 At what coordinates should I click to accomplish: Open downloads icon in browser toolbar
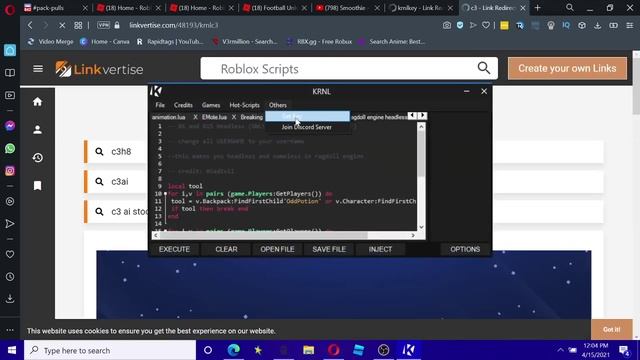[x=598, y=25]
